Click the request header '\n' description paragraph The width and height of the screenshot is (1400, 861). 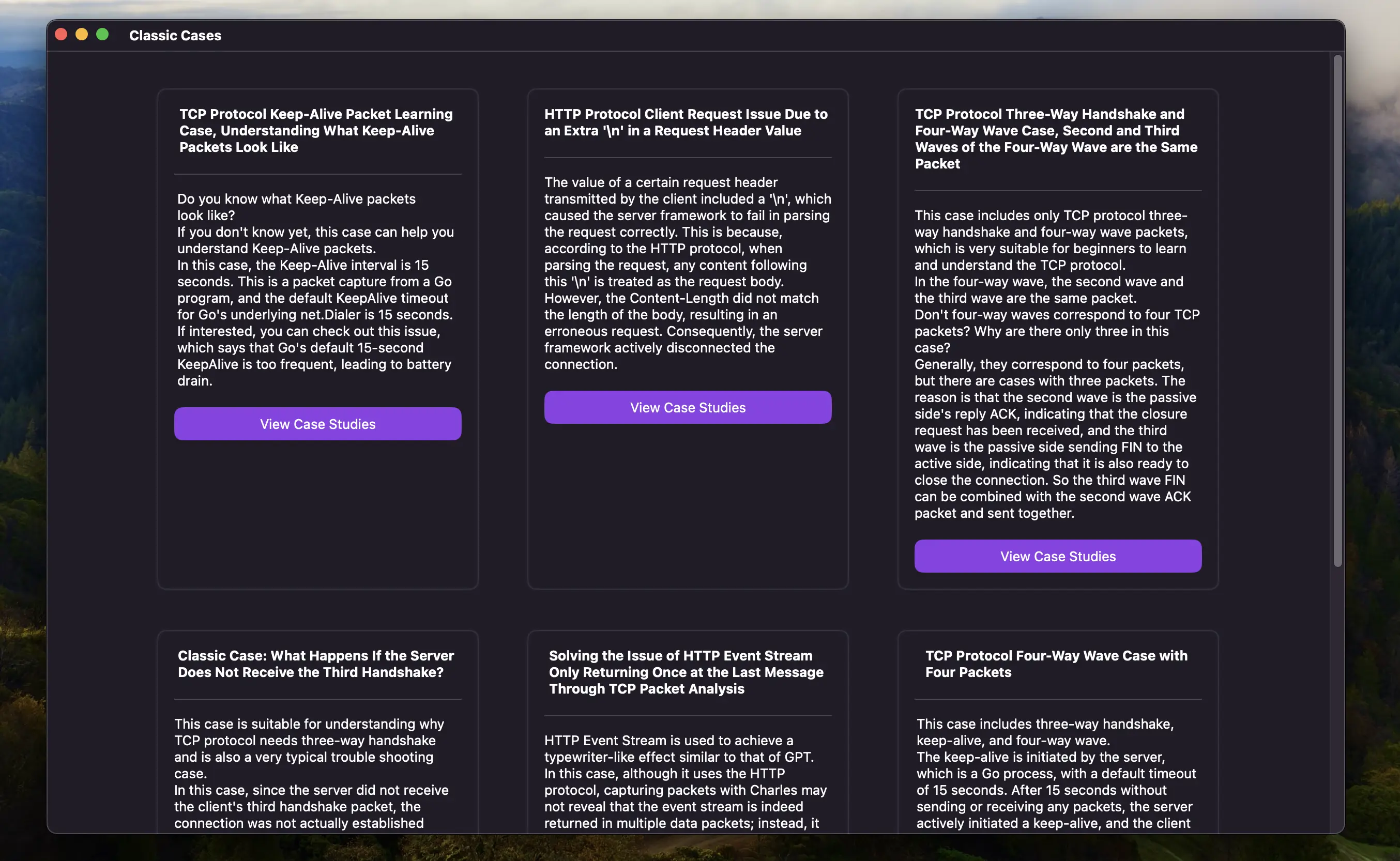(687, 273)
